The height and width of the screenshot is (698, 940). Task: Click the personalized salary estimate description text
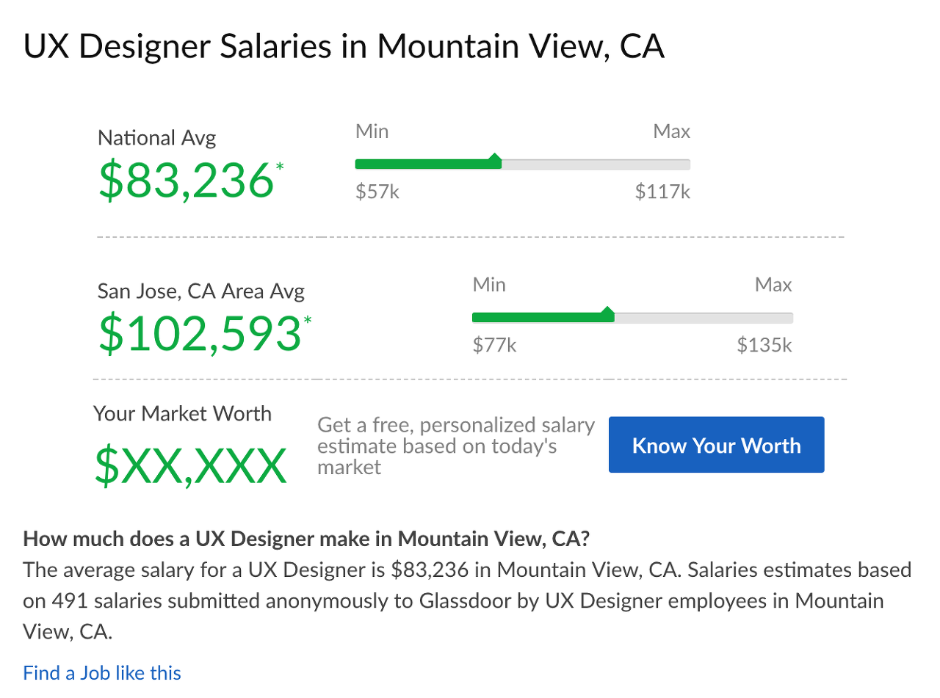click(456, 446)
